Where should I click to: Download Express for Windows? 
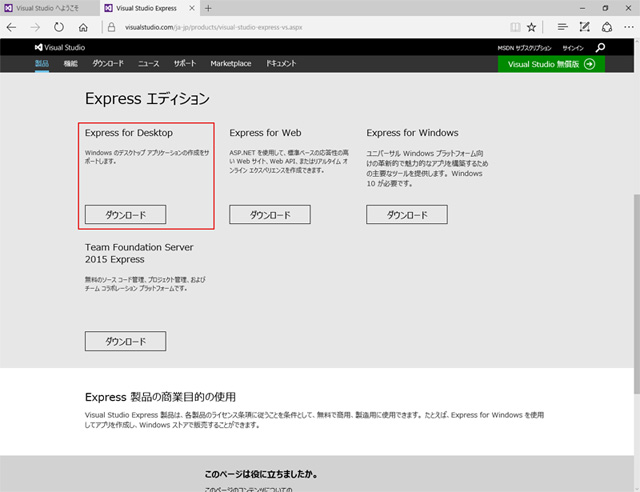407,215
